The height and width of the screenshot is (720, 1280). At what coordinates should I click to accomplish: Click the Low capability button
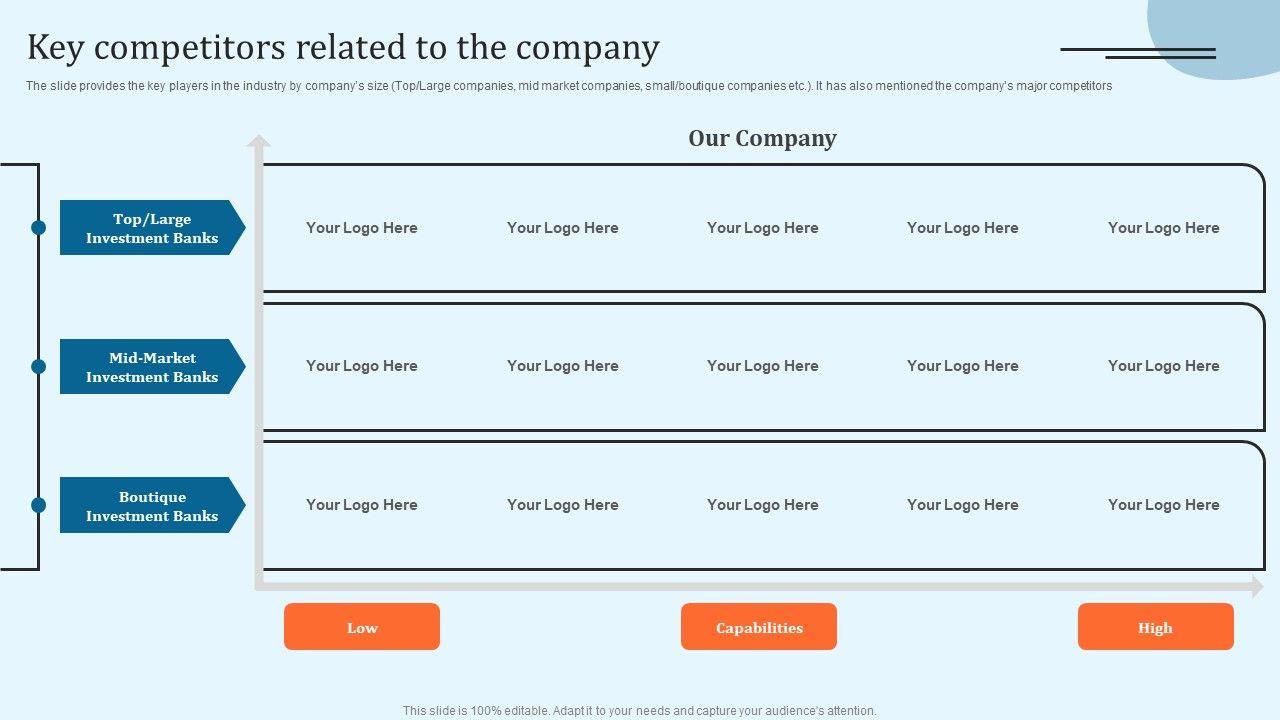coord(362,627)
